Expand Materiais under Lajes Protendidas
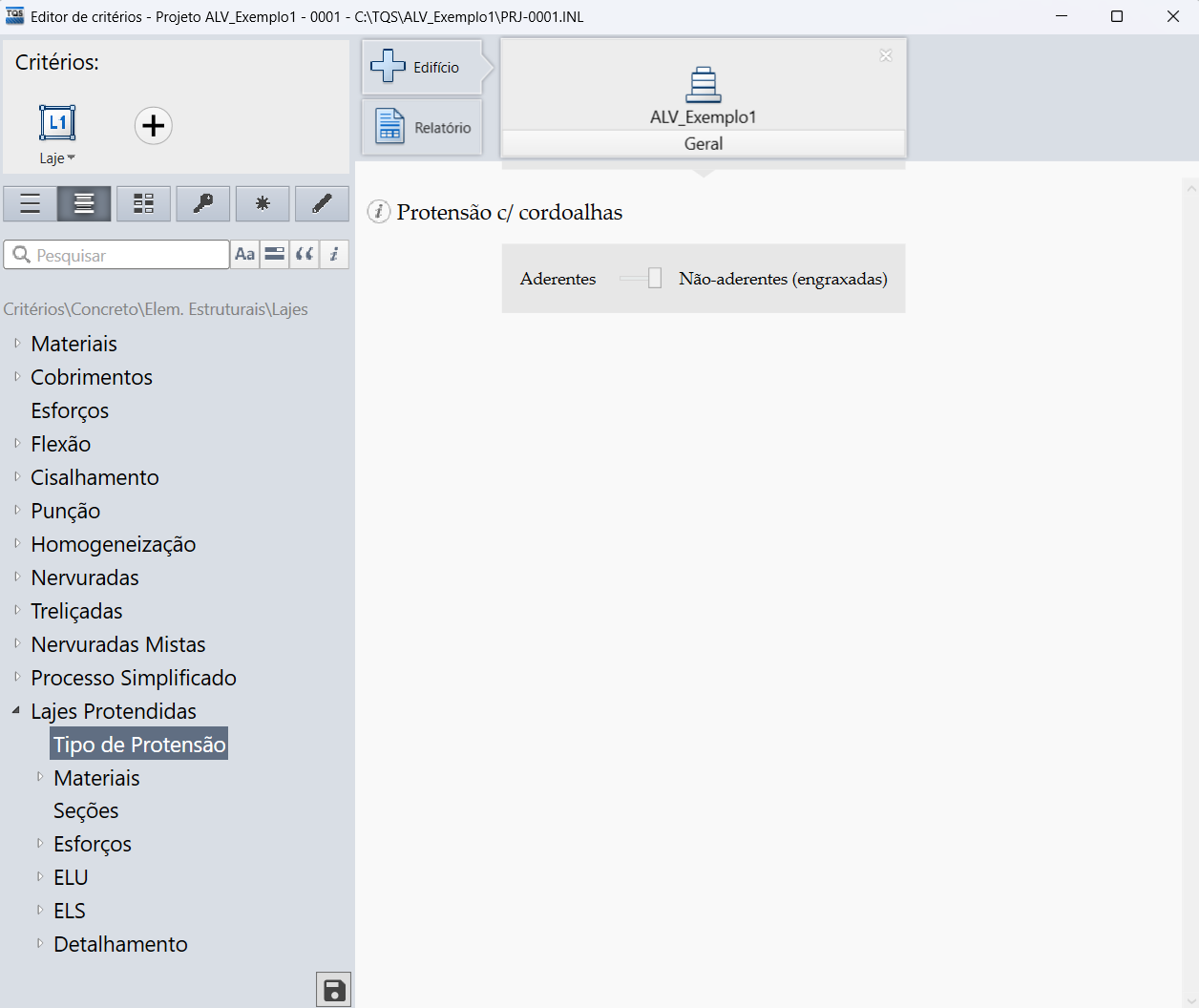This screenshot has height=1008, width=1199. 40,777
